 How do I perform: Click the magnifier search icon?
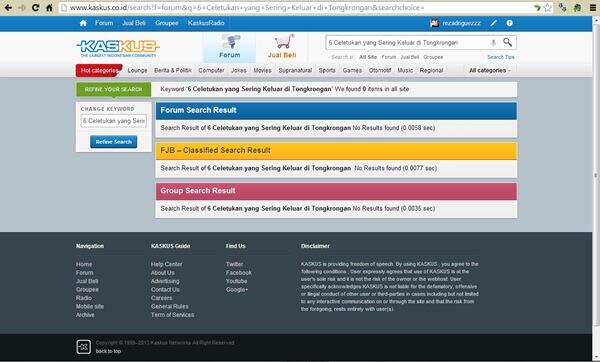[x=507, y=42]
